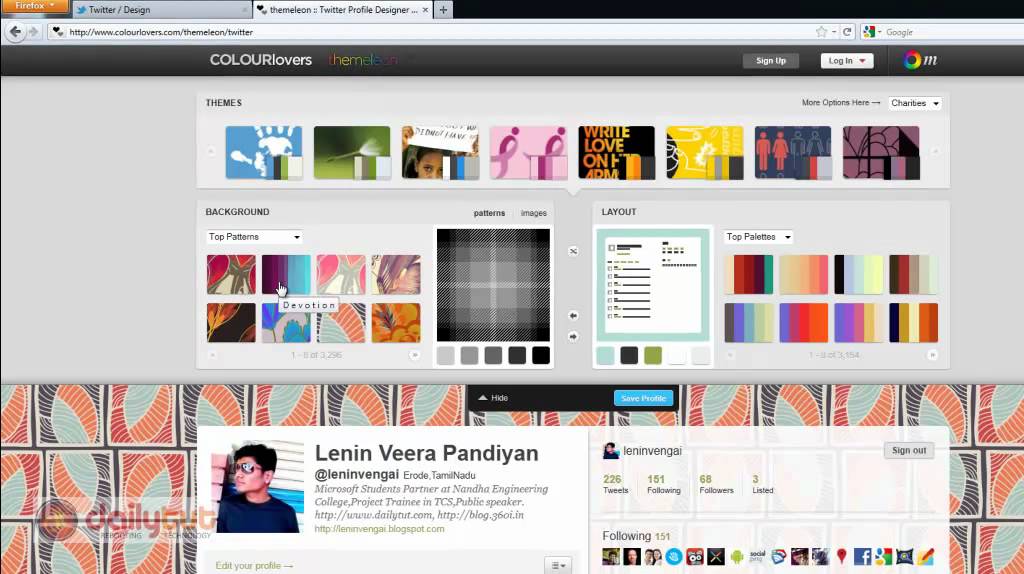Click the 151 Following count

pyautogui.click(x=664, y=484)
